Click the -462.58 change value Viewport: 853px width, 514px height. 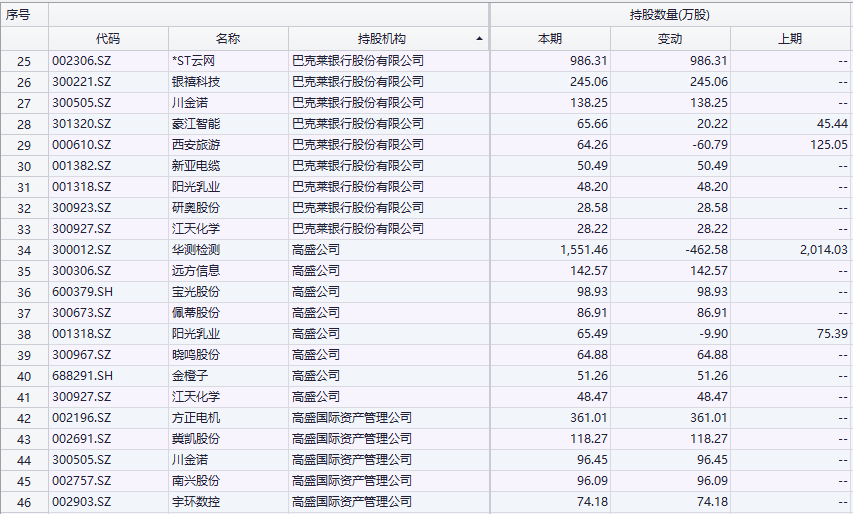tap(706, 250)
